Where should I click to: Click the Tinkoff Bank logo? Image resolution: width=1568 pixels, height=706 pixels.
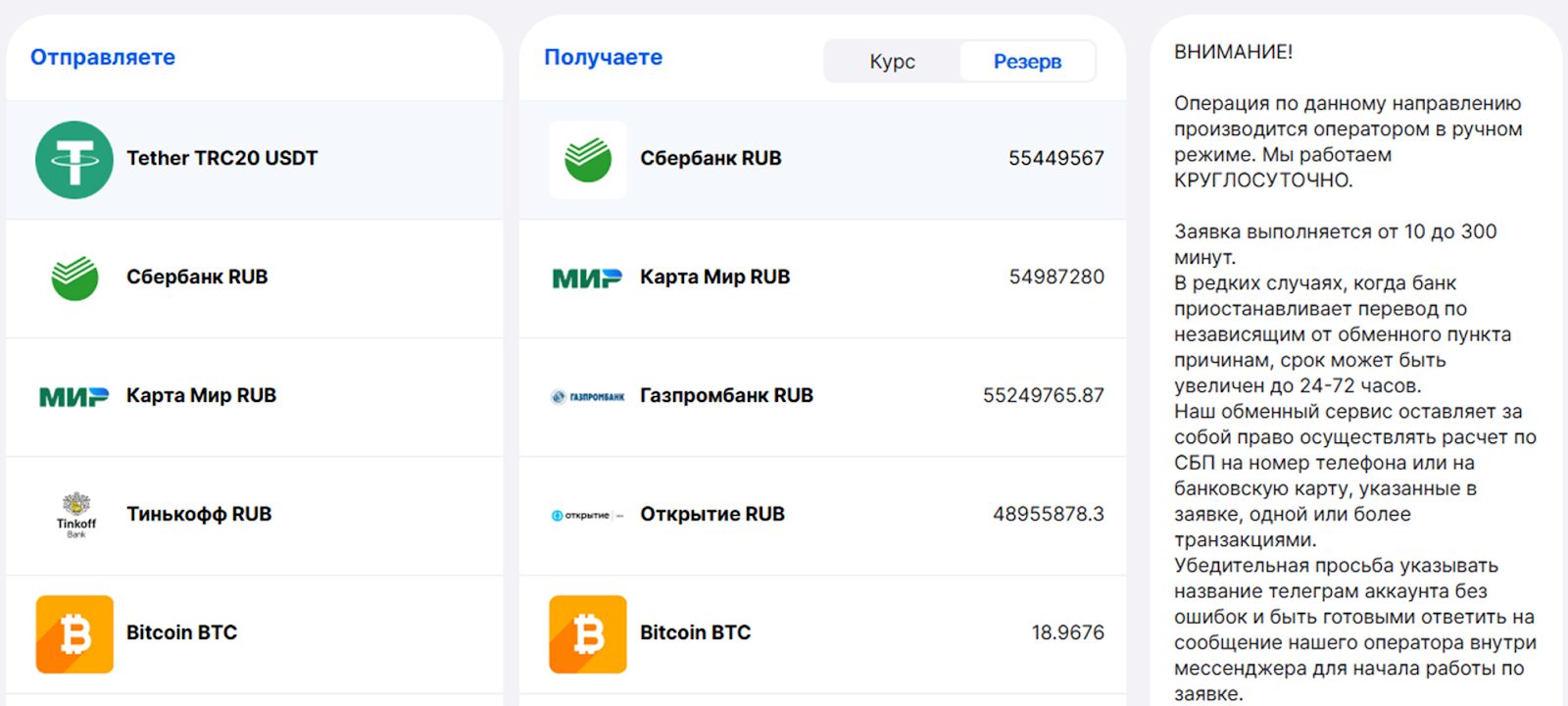coord(75,515)
